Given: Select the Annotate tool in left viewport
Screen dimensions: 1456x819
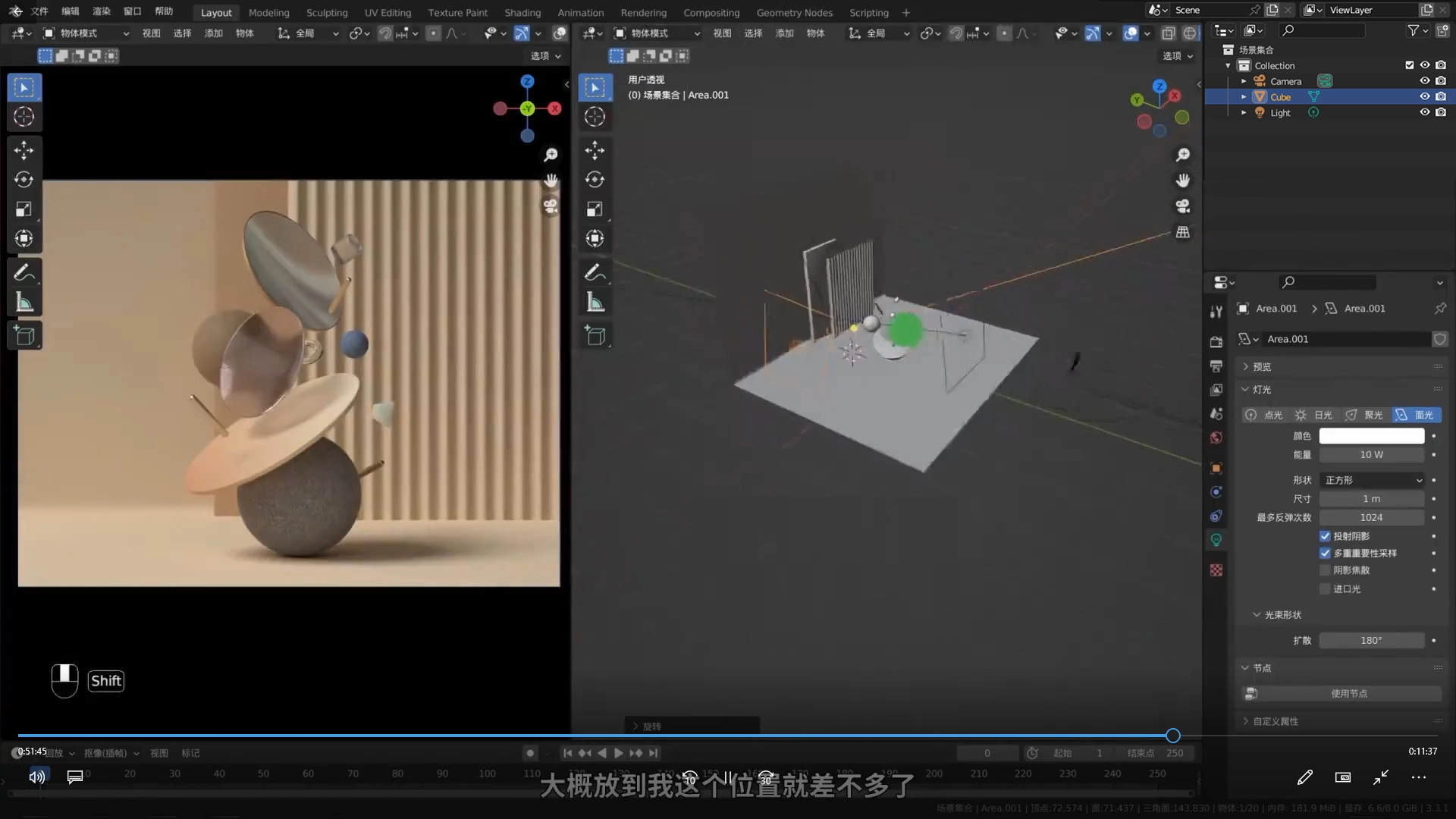Looking at the screenshot, I should [24, 272].
